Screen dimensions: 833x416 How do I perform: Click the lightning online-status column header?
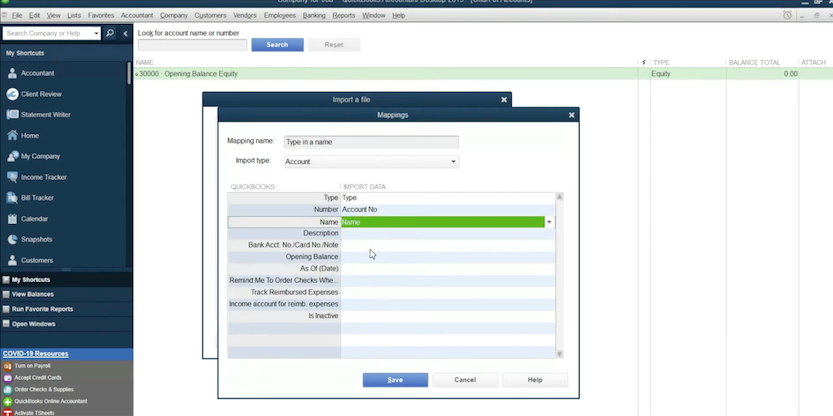644,62
